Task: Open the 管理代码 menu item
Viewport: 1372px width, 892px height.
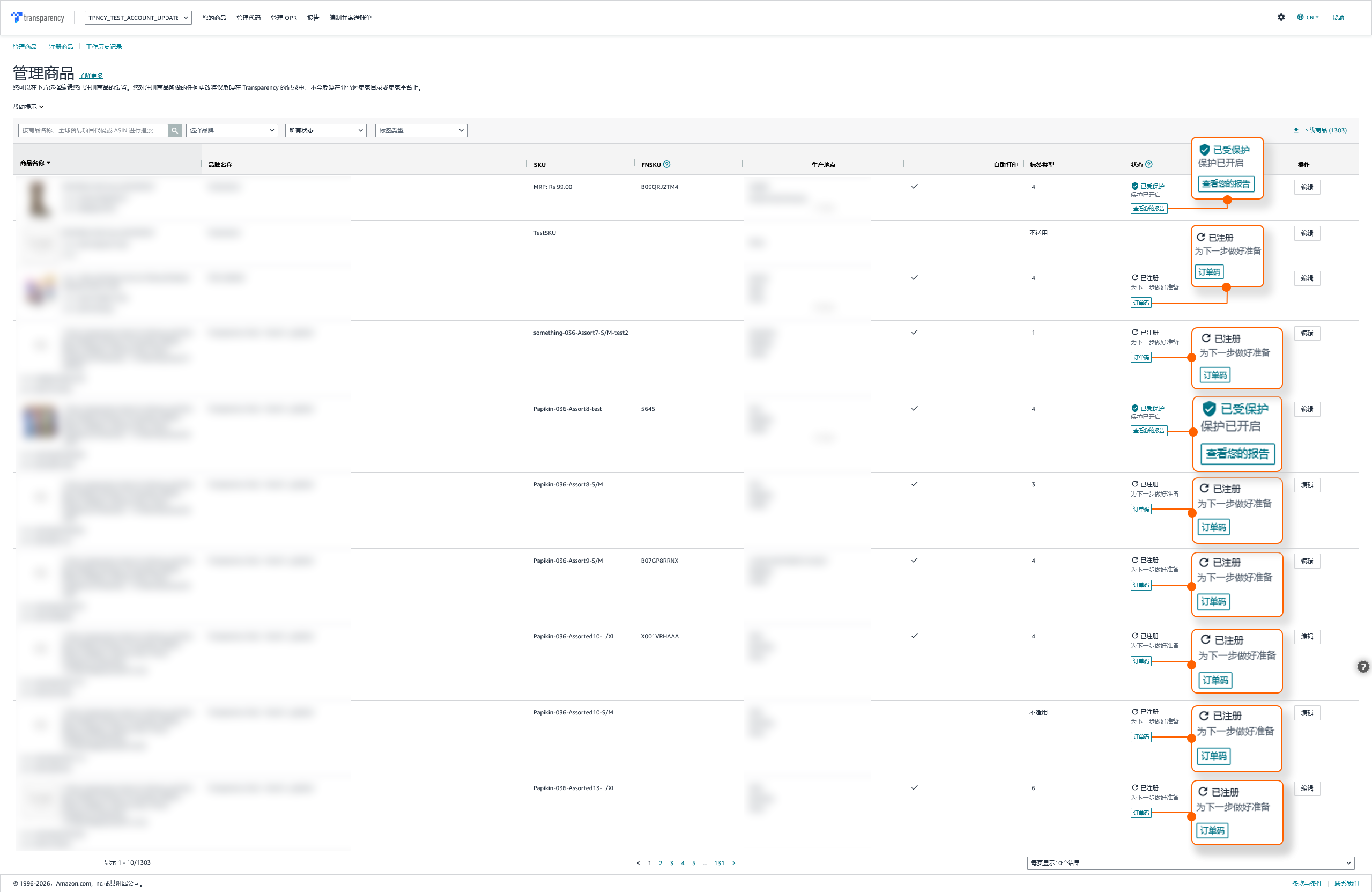Action: coord(248,18)
